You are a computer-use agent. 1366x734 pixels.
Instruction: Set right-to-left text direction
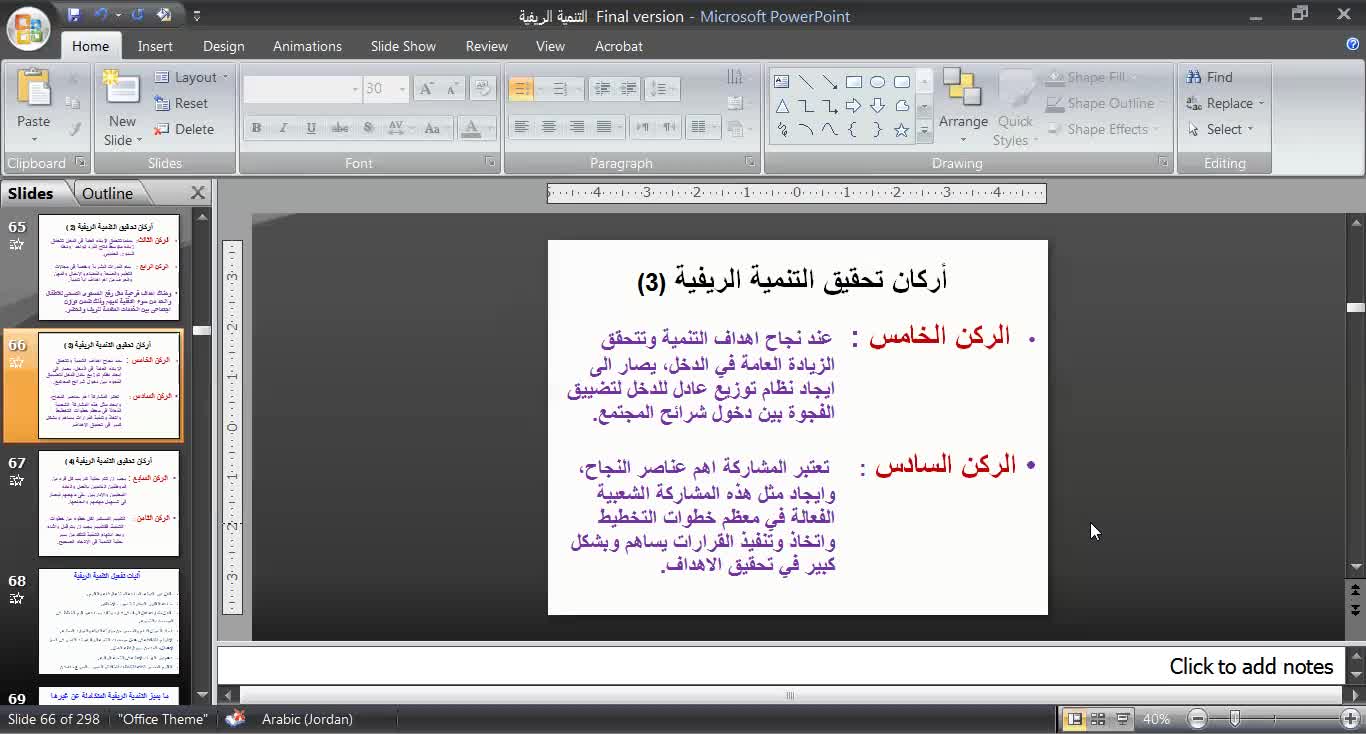point(669,127)
